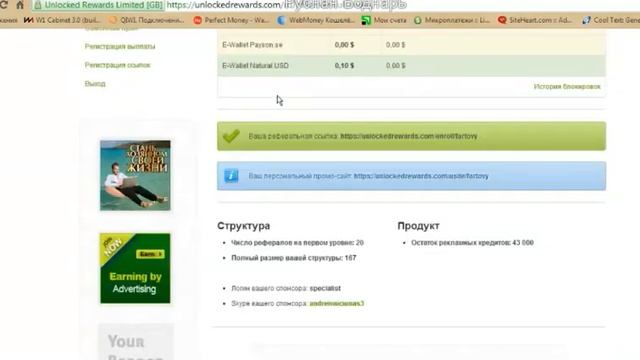Open the SiteHeart.com bookmark
This screenshot has width=640, height=360.
[x=536, y=20]
